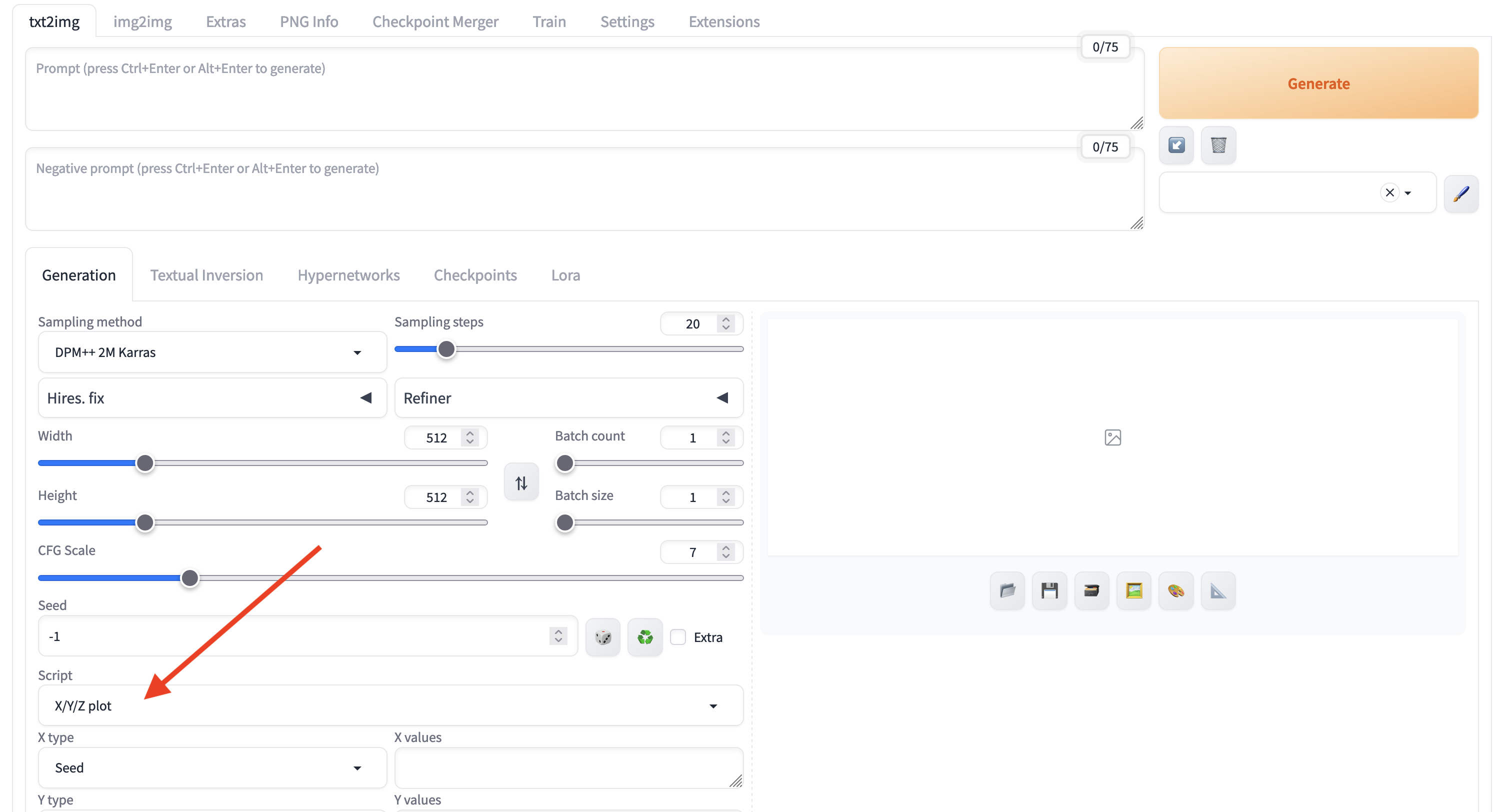The image size is (1504, 812).
Task: Click the Sampling steps slider
Action: pos(568,349)
